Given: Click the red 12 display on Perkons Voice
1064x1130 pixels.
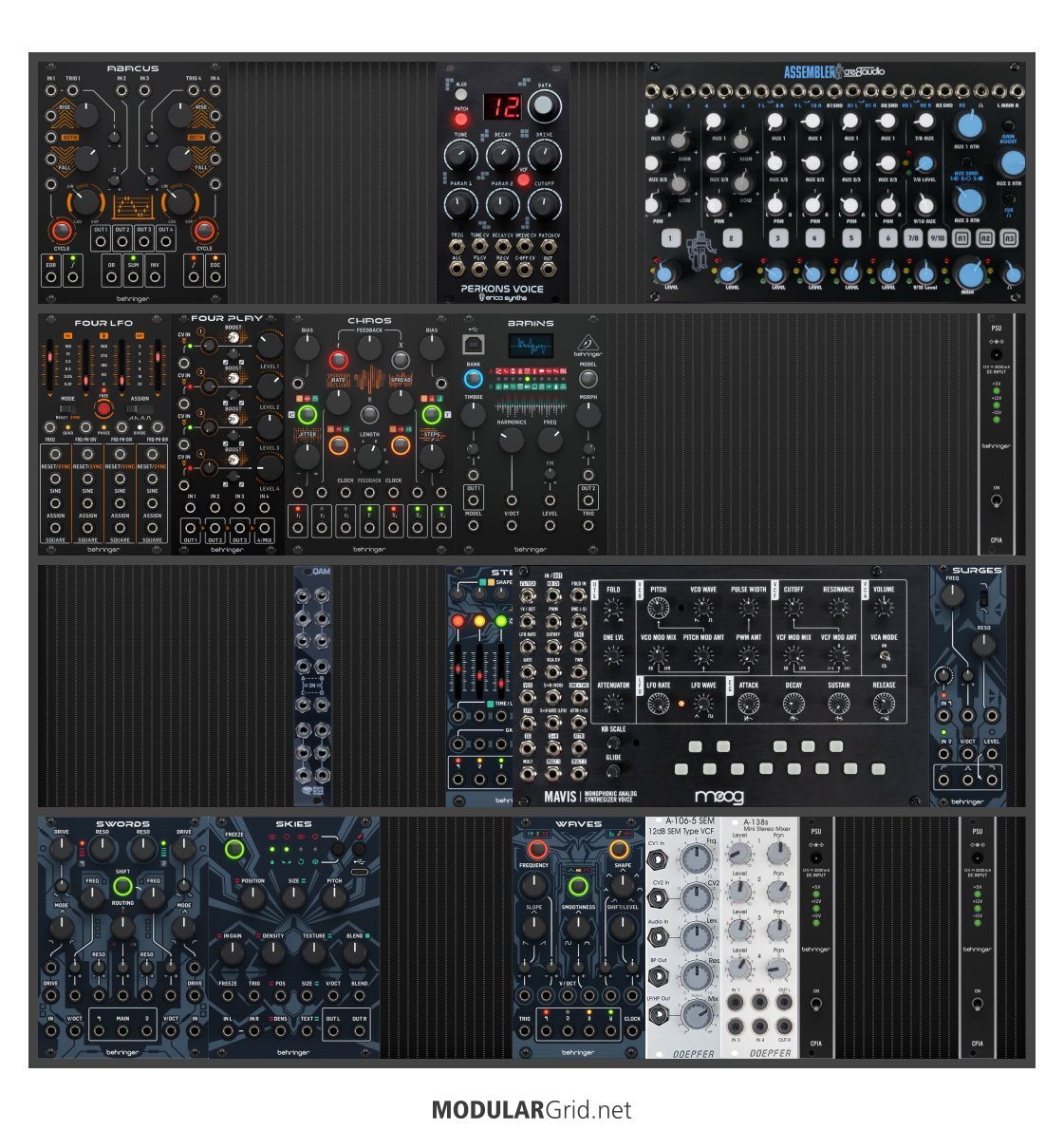Looking at the screenshot, I should tap(502, 106).
